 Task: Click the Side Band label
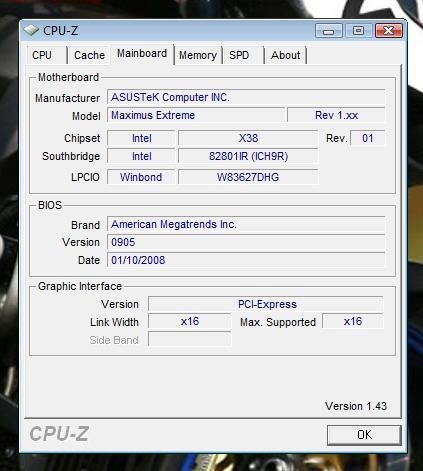coord(114,340)
